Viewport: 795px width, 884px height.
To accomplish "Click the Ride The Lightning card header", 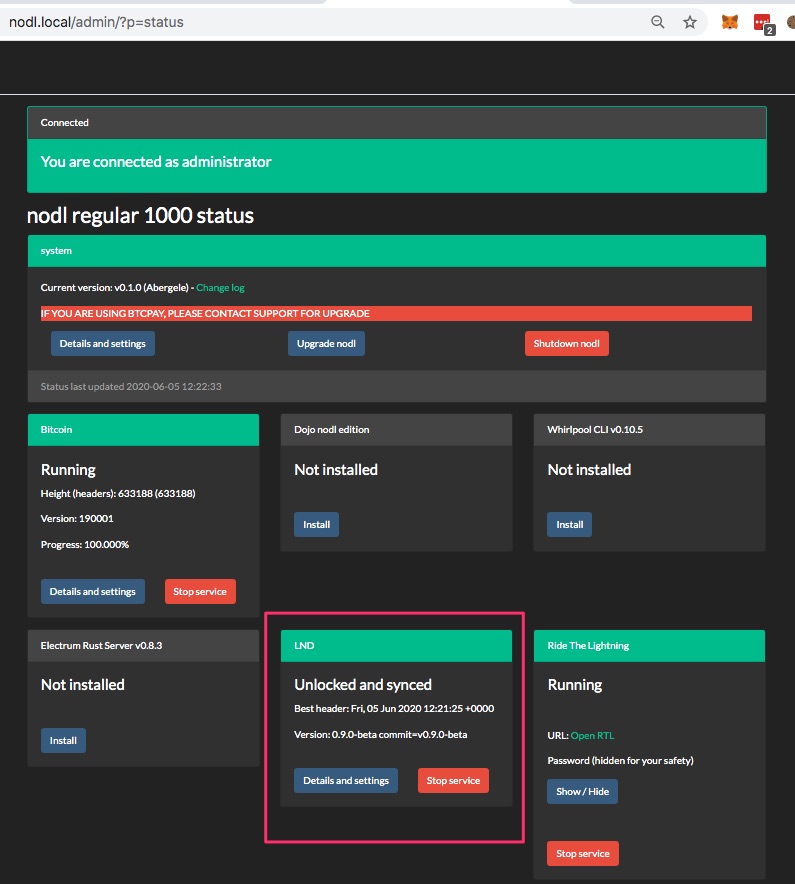I will click(650, 646).
